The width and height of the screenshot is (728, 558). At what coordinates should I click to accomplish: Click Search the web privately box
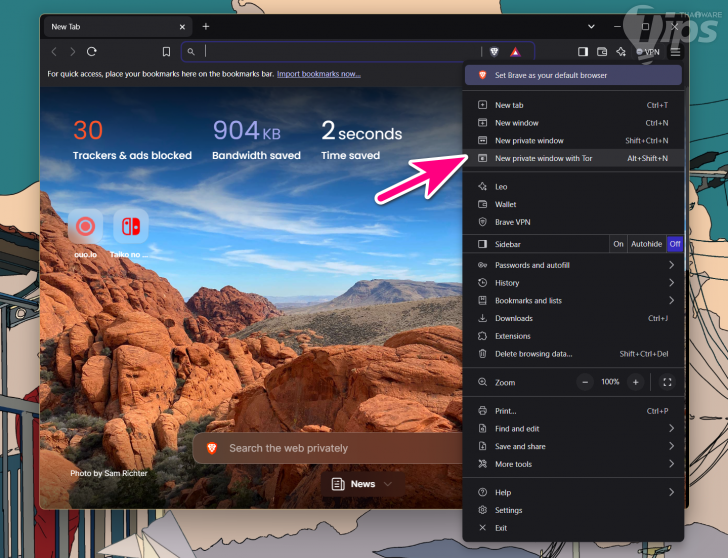point(328,448)
